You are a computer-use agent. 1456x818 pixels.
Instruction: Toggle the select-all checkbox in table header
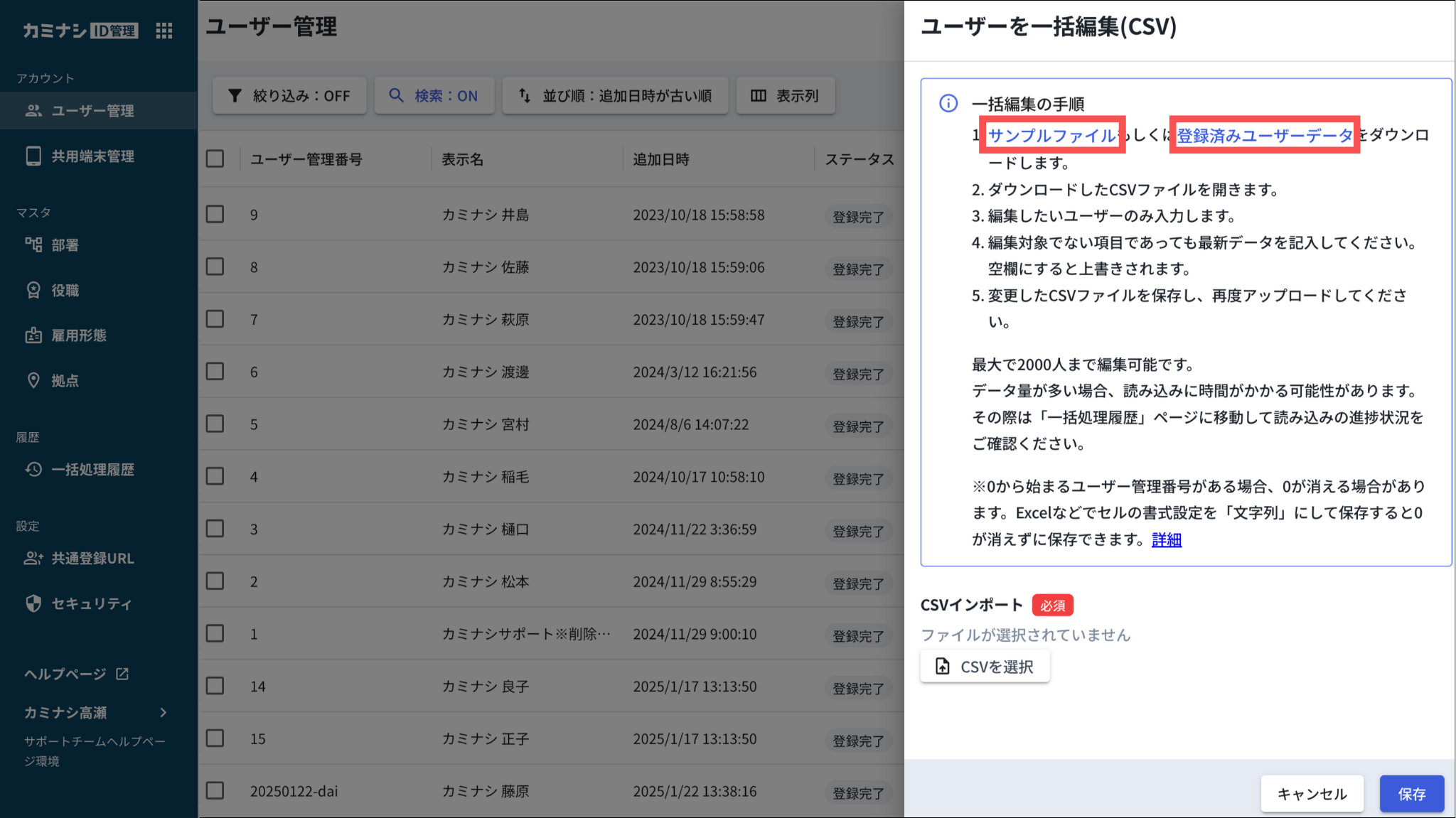click(215, 158)
